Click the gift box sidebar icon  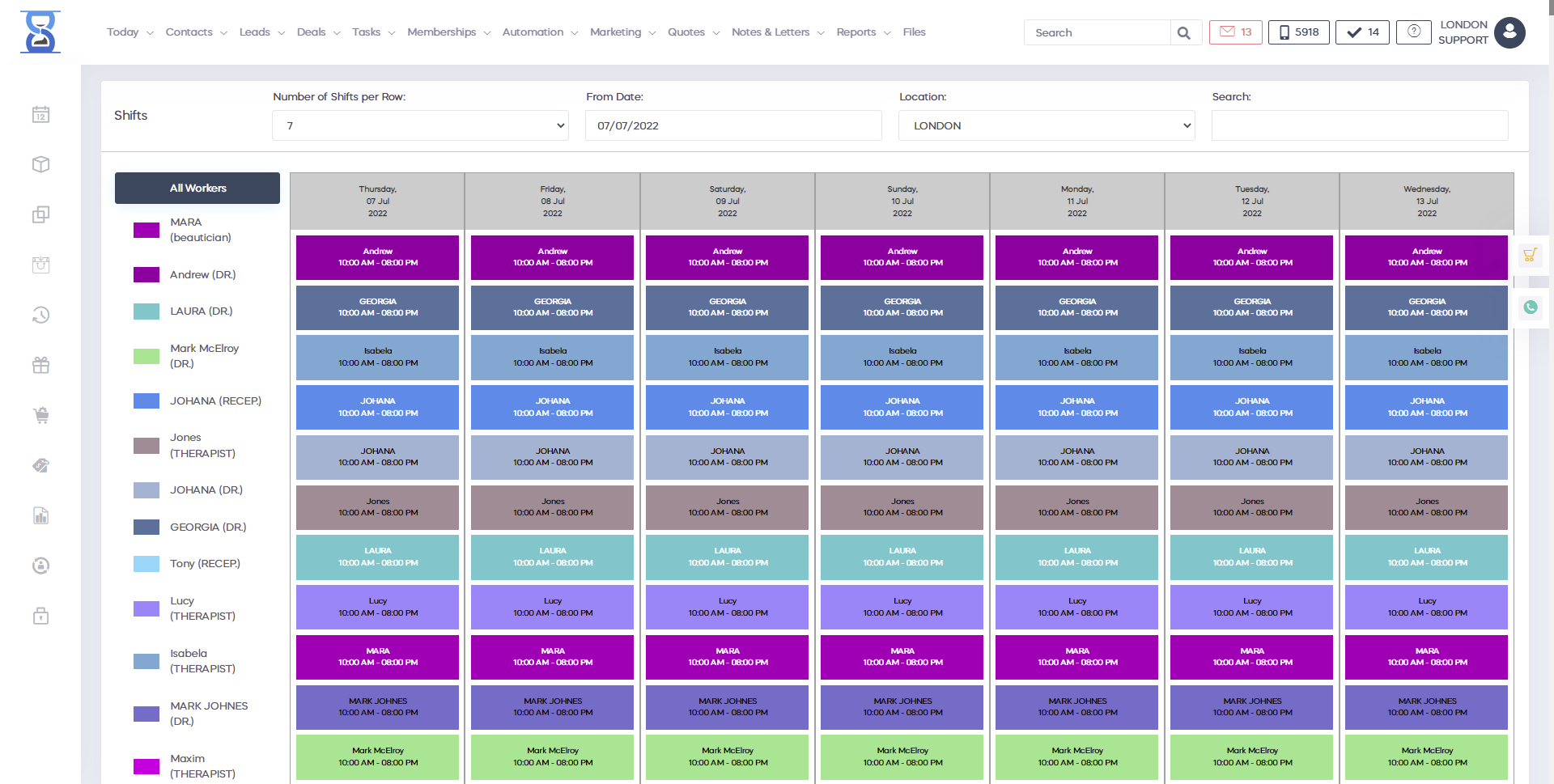pos(41,365)
